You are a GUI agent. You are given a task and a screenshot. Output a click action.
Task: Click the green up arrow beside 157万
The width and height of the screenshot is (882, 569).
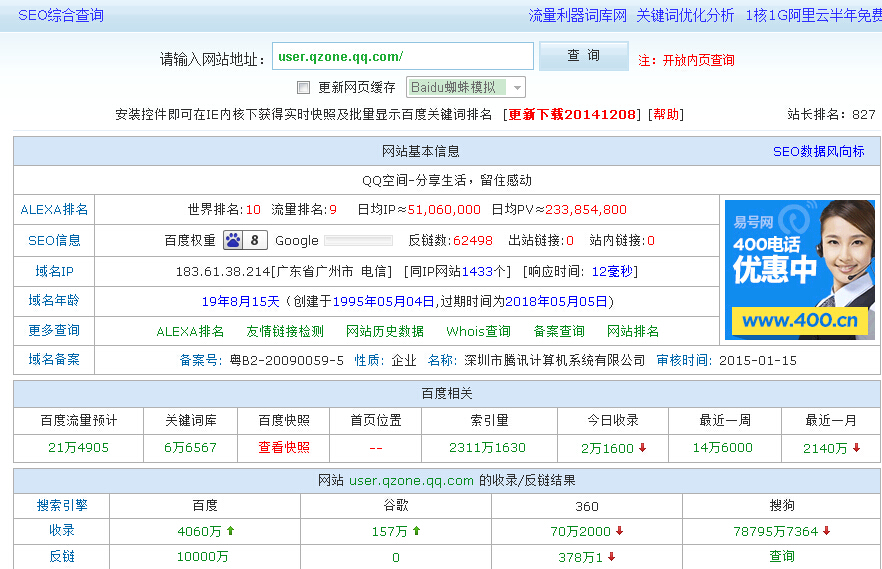417,531
